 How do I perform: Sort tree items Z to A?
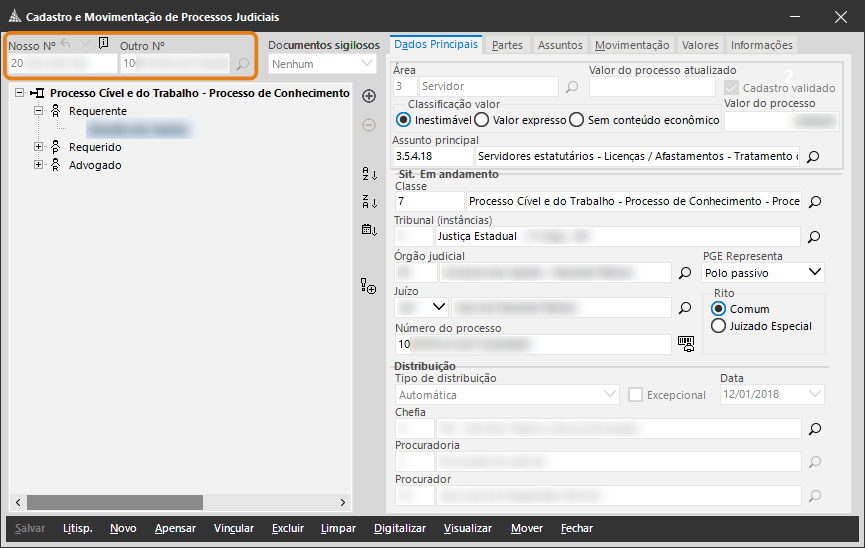pos(369,202)
